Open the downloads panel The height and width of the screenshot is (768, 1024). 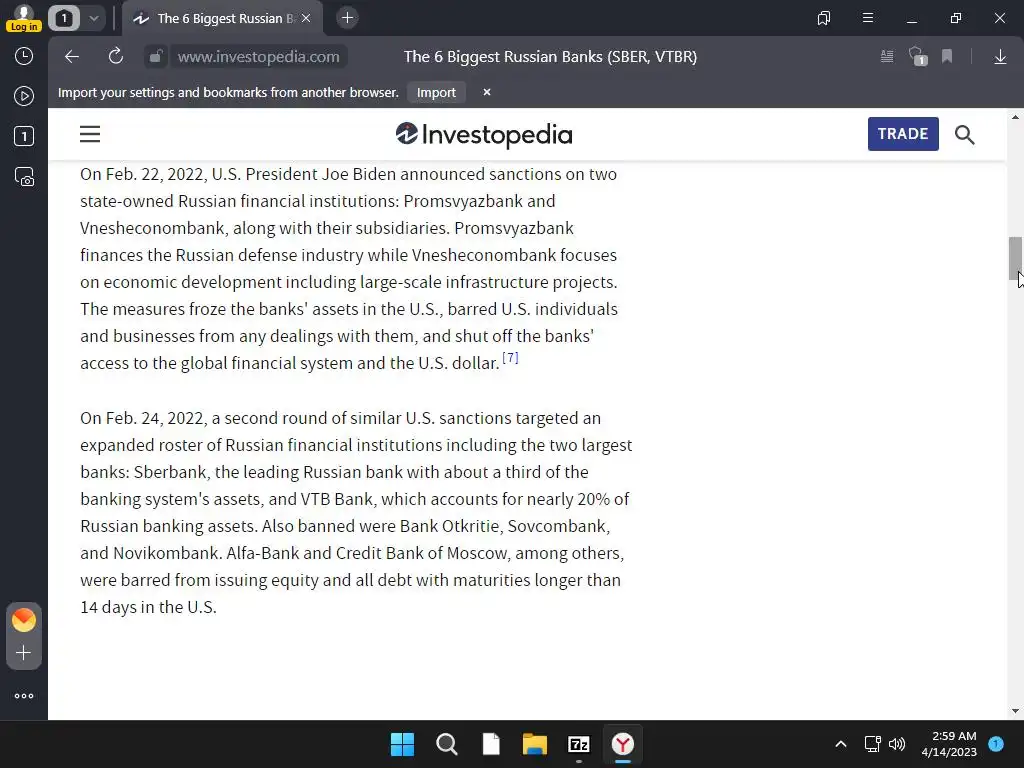1000,57
